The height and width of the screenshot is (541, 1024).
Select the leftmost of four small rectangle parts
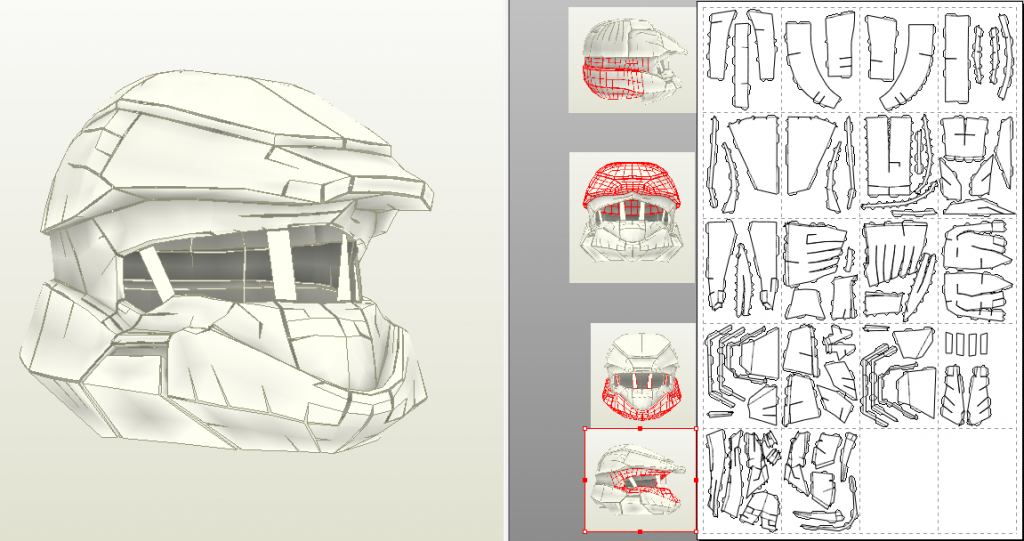click(x=950, y=344)
